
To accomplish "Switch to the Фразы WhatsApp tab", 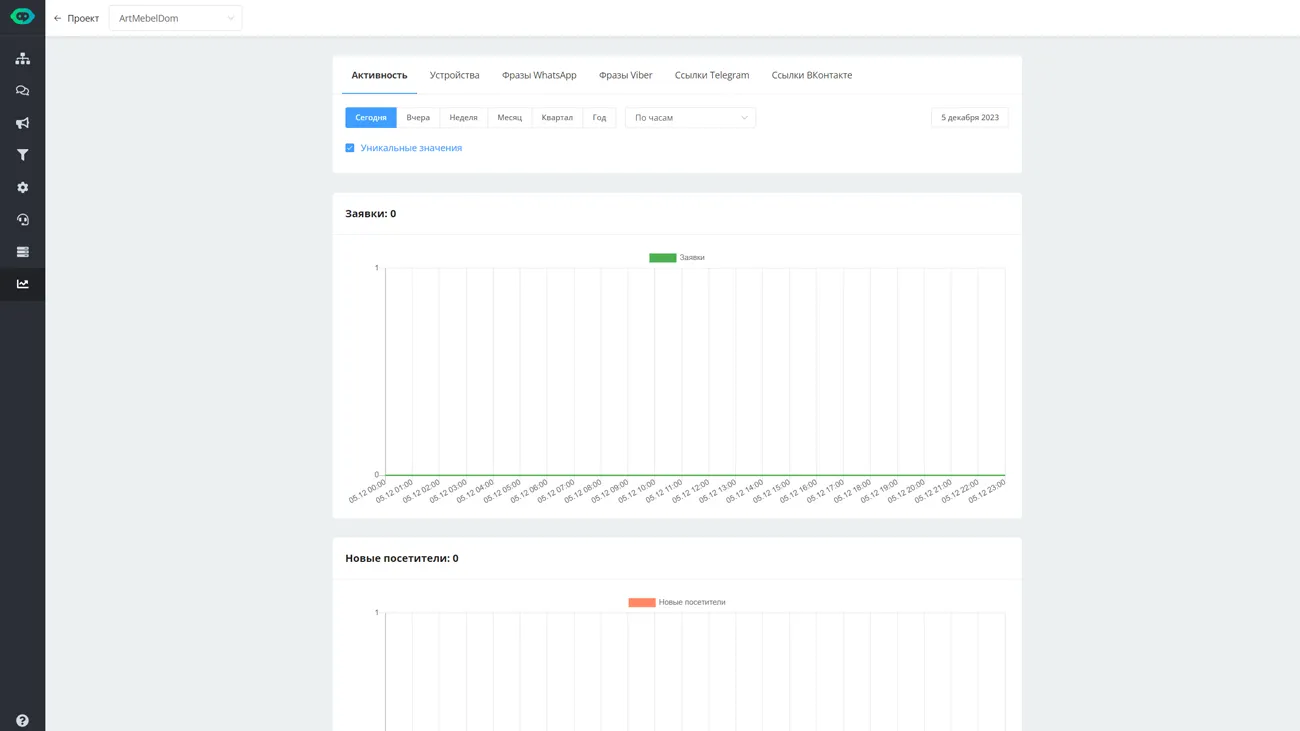I will 539,75.
